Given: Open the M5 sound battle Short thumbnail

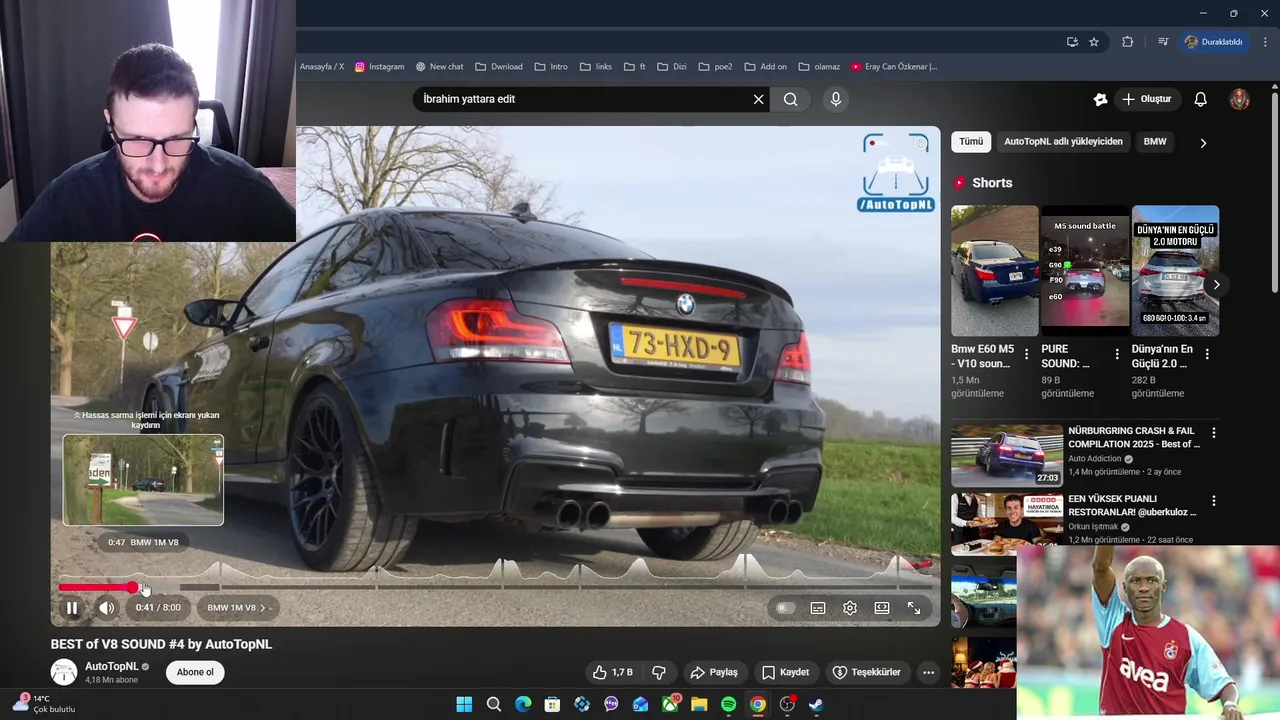Looking at the screenshot, I should pos(1085,271).
